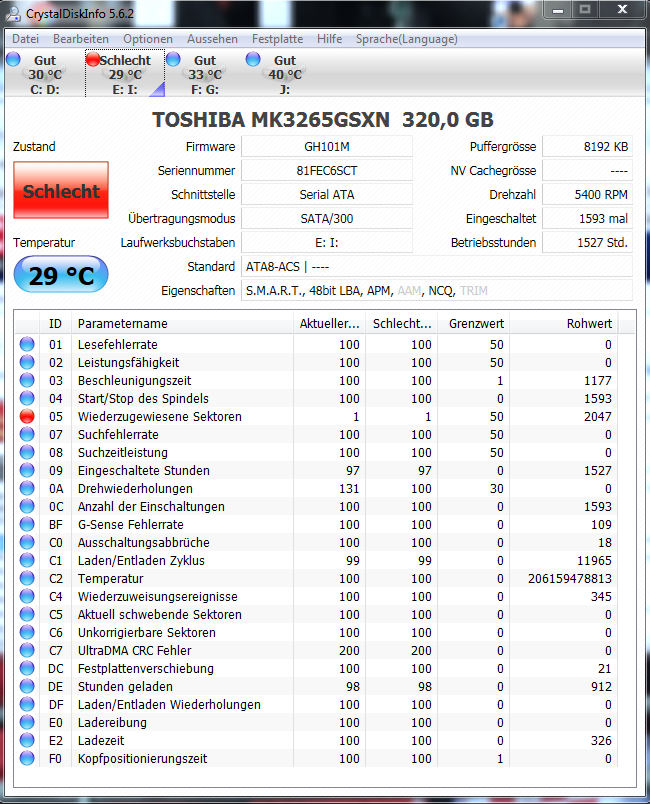Click the Betriebsstunden field 1527 Std.
Viewport: 650px width, 804px height.
587,243
